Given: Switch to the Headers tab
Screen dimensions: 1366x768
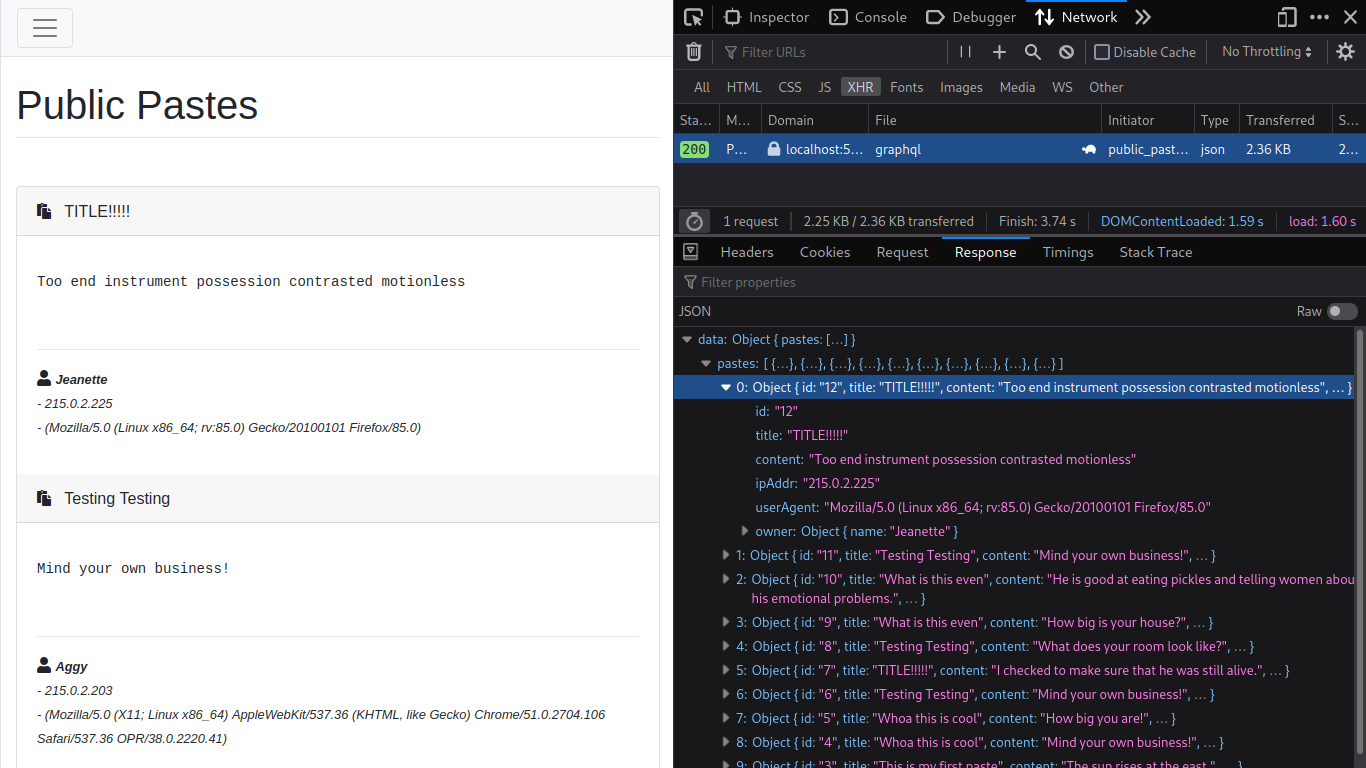Looking at the screenshot, I should (747, 252).
